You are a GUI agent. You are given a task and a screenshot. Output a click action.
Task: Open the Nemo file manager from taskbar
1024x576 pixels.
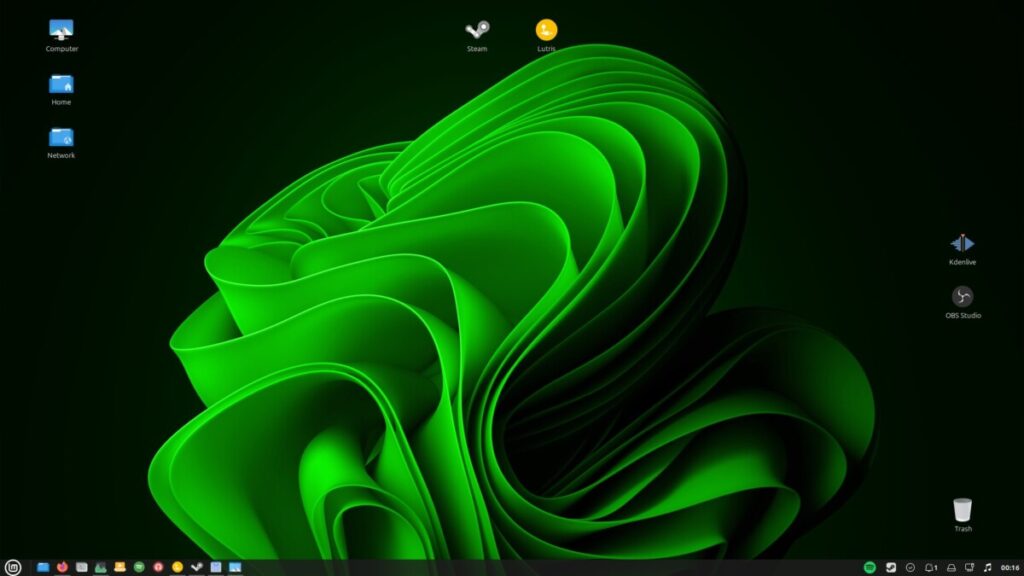pos(43,565)
